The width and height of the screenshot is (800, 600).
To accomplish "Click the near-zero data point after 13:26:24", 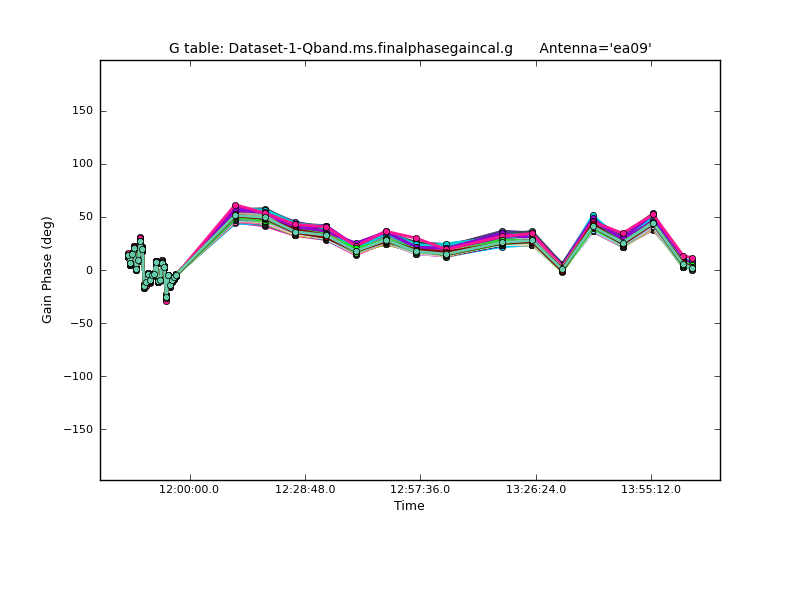I will click(562, 269).
